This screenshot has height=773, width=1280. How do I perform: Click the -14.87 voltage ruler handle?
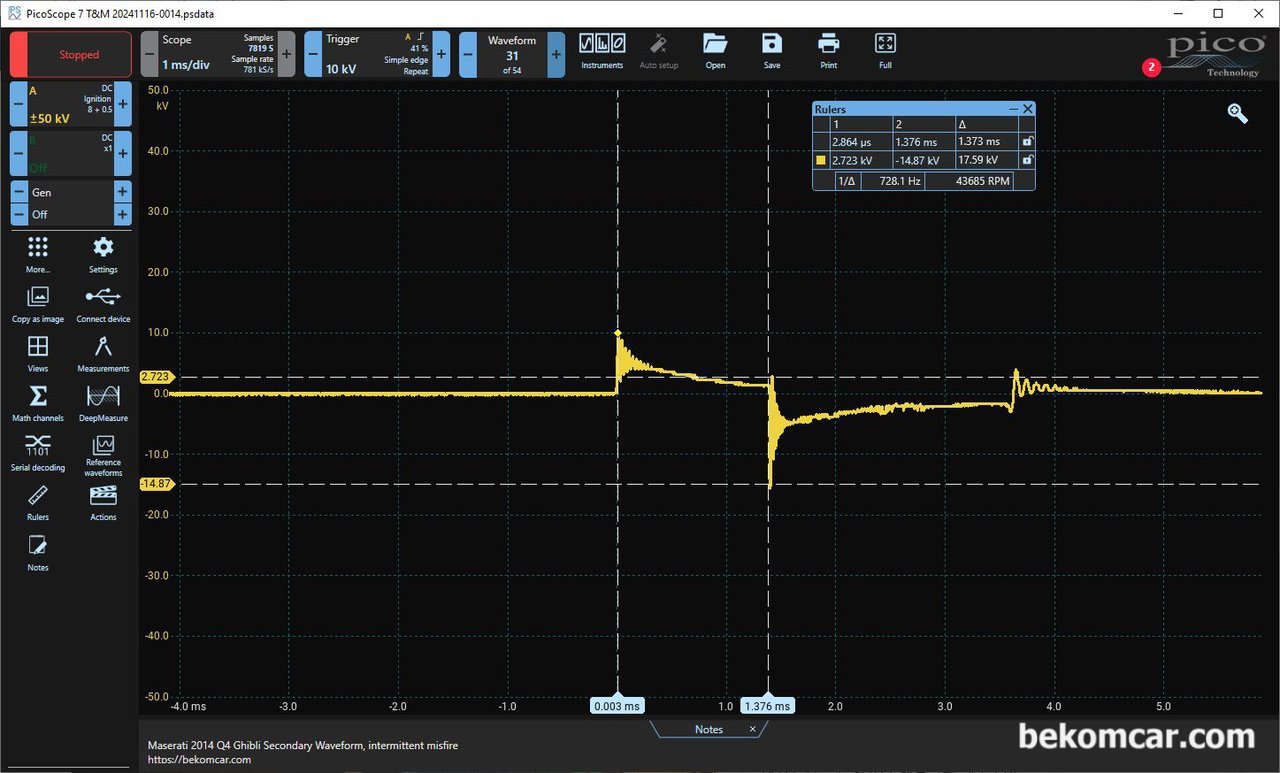(157, 484)
